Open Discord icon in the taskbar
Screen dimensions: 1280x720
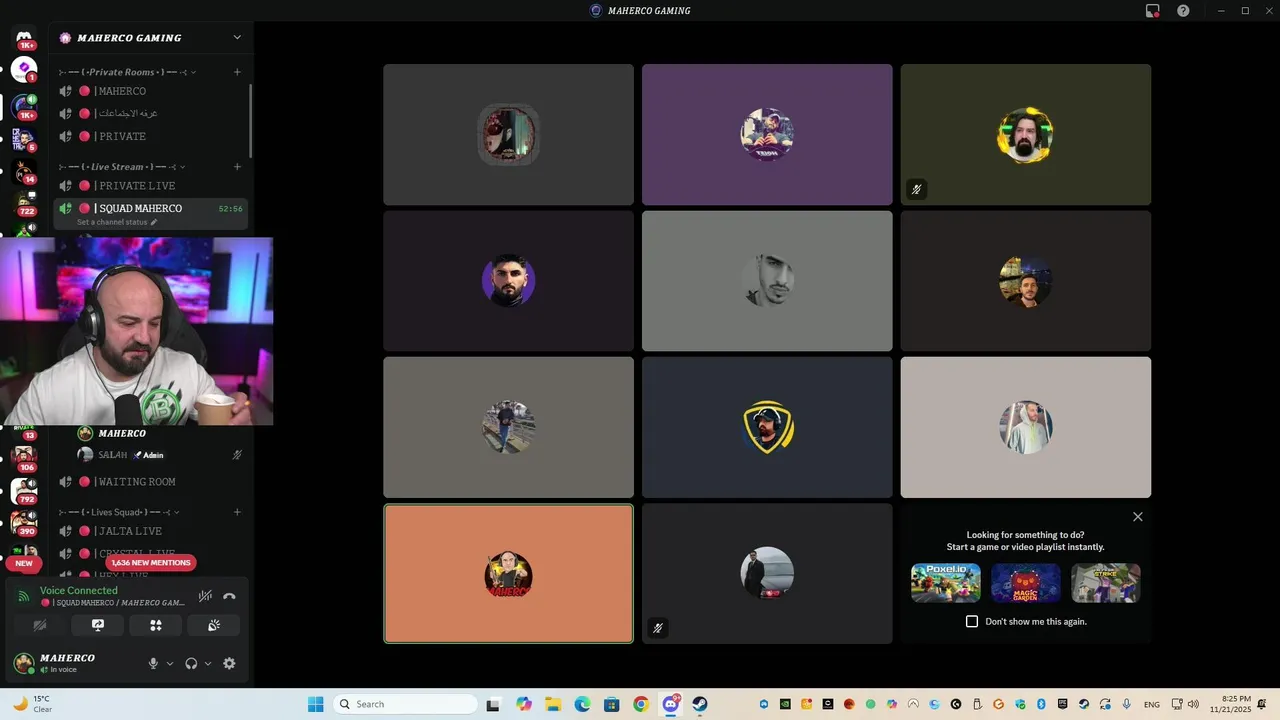671,704
